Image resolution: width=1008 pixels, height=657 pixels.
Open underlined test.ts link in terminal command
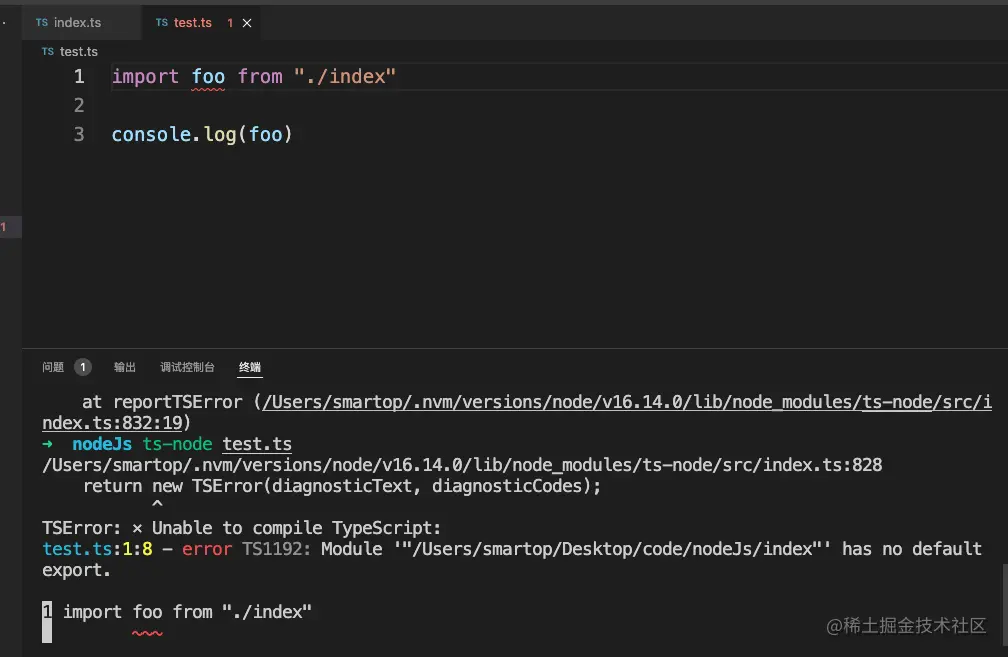pyautogui.click(x=257, y=444)
